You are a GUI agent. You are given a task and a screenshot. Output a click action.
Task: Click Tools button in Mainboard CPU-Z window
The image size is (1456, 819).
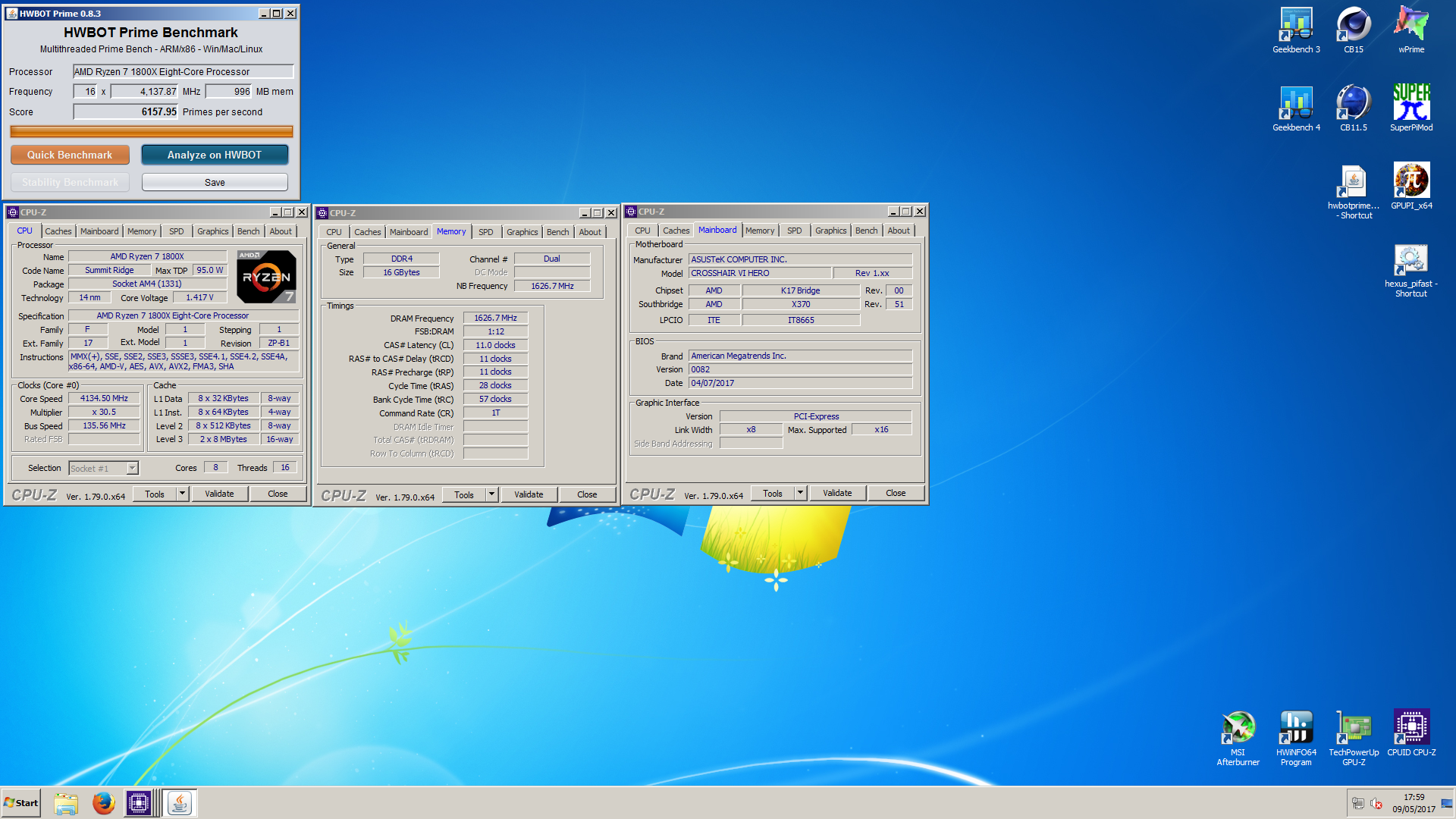point(773,493)
